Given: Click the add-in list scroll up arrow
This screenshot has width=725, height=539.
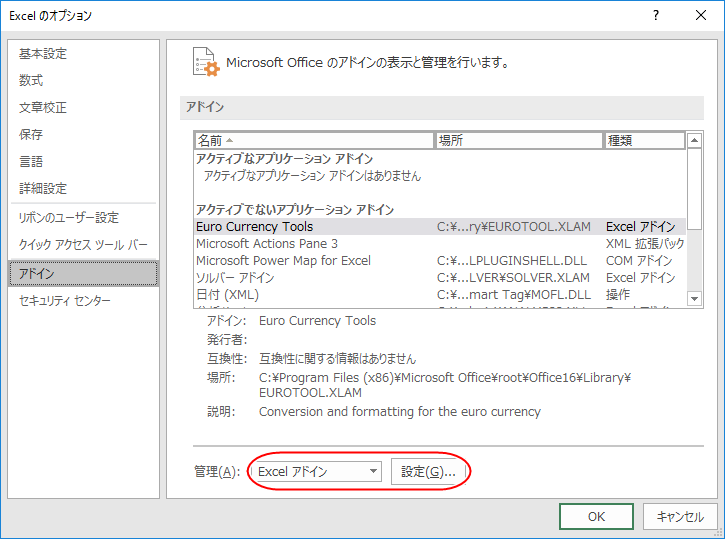Looking at the screenshot, I should [x=694, y=141].
